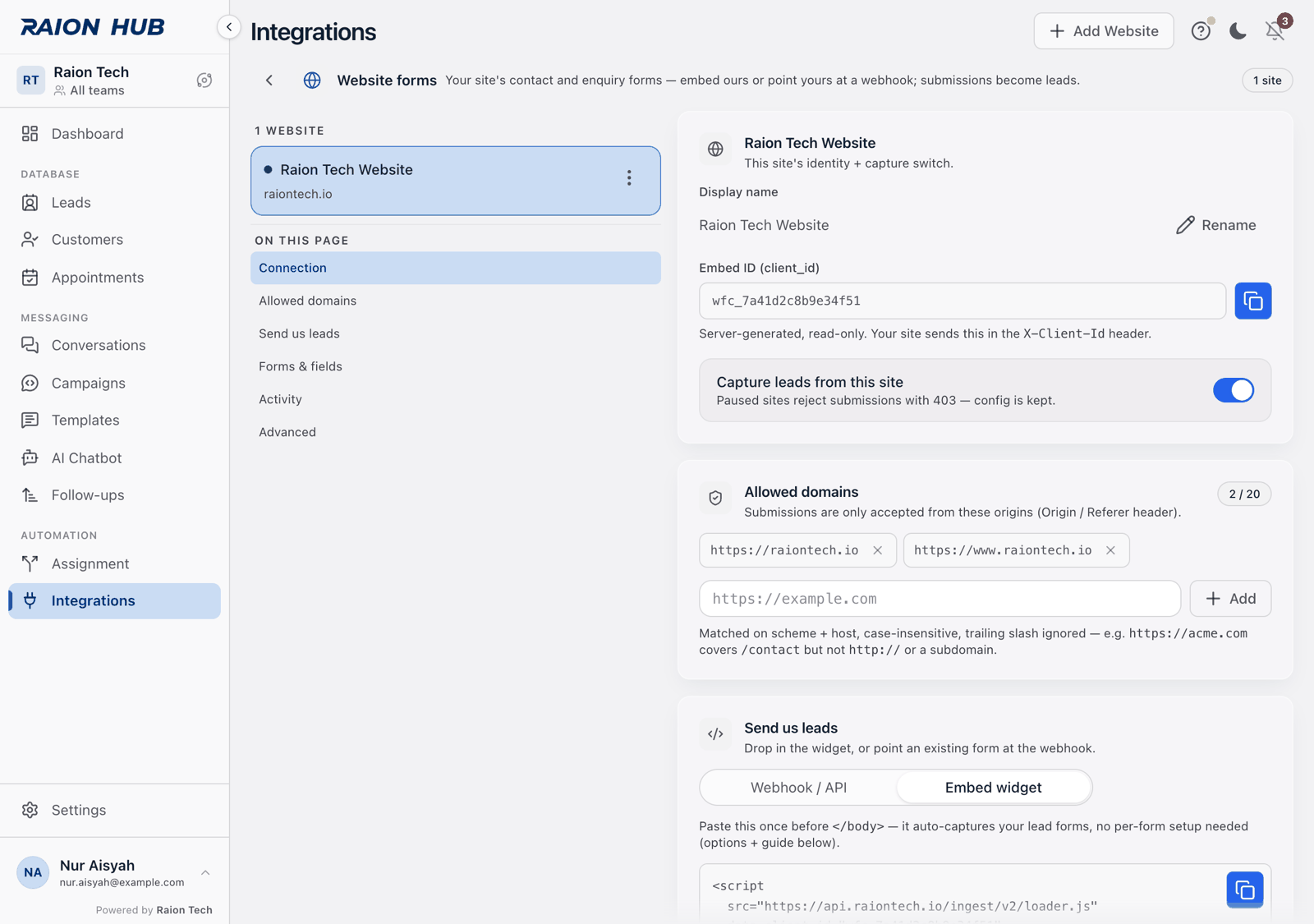Click the Add Website button
1314x924 pixels.
point(1103,31)
